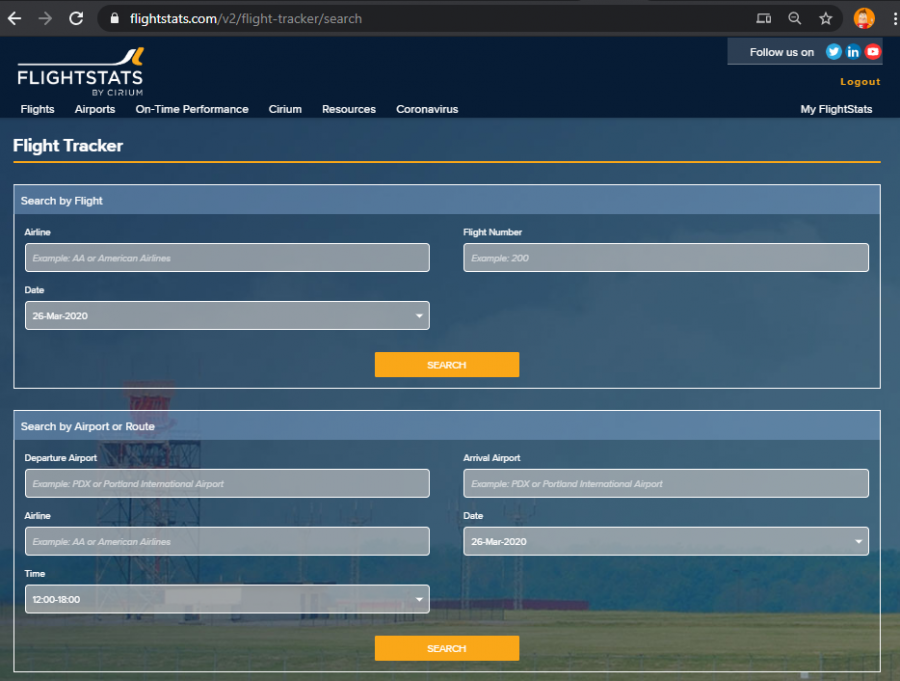The width and height of the screenshot is (900, 681).
Task: Open the Chrome three-dot menu
Action: coord(894,18)
